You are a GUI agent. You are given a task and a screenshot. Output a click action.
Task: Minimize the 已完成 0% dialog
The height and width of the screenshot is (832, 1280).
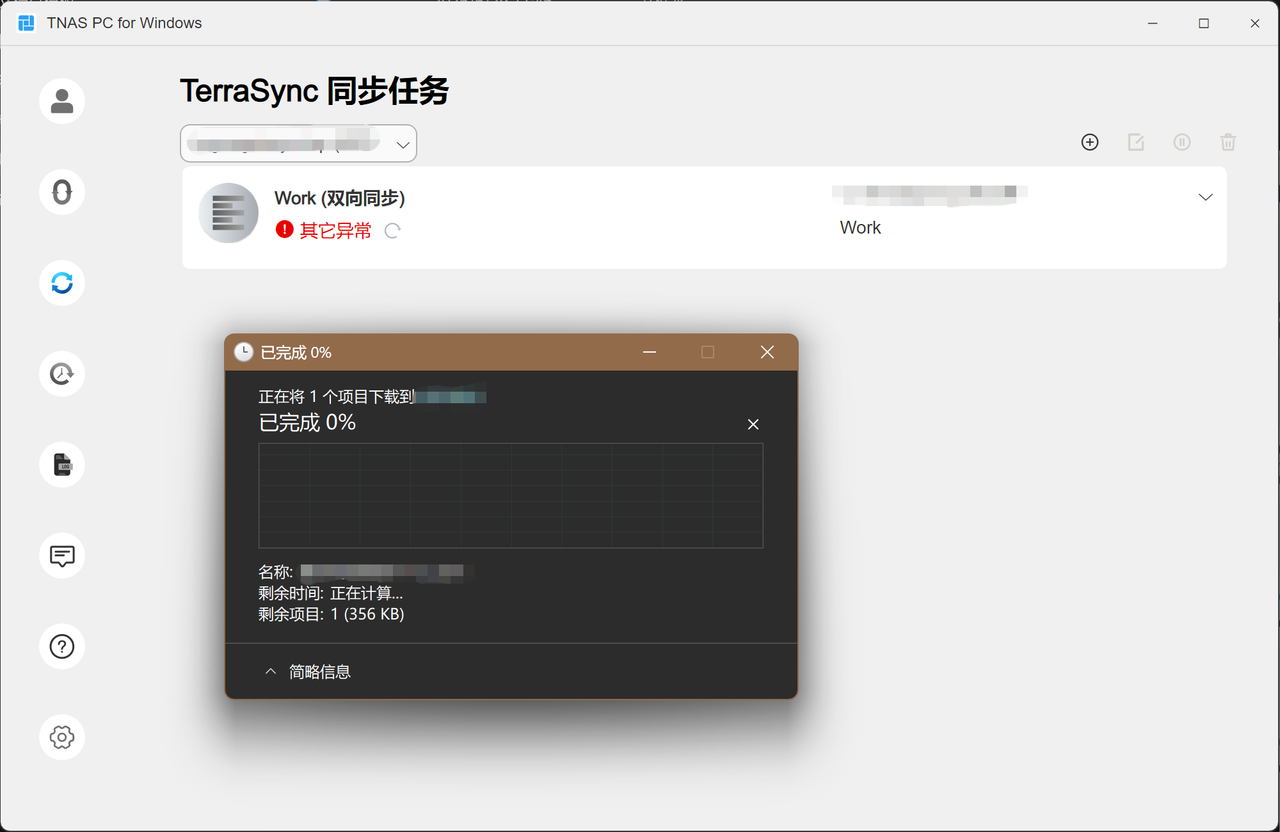650,352
